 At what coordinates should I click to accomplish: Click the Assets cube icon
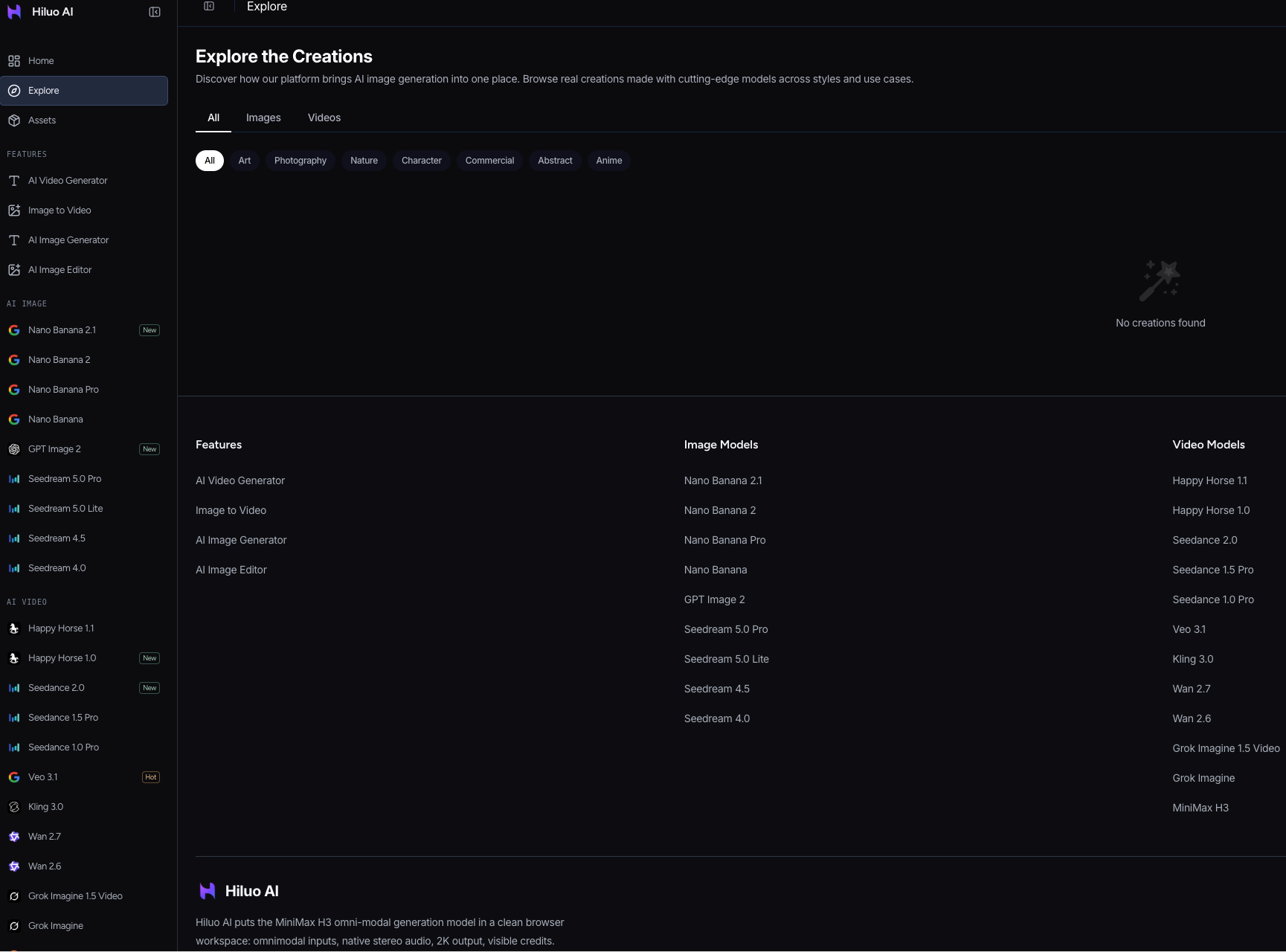pos(14,120)
